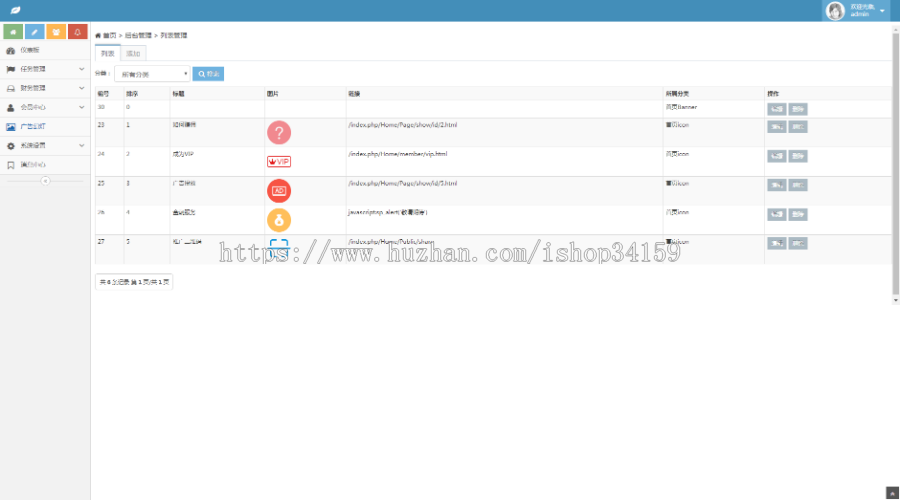Click the question mark image in row 23

click(x=279, y=133)
